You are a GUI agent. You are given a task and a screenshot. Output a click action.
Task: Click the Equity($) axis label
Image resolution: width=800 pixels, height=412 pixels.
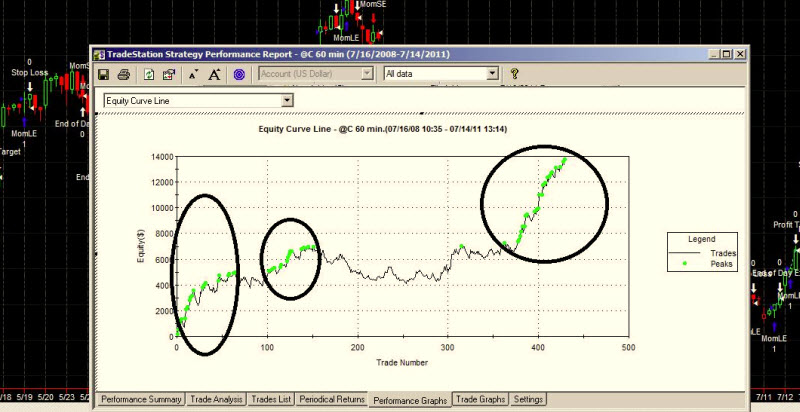(x=141, y=246)
